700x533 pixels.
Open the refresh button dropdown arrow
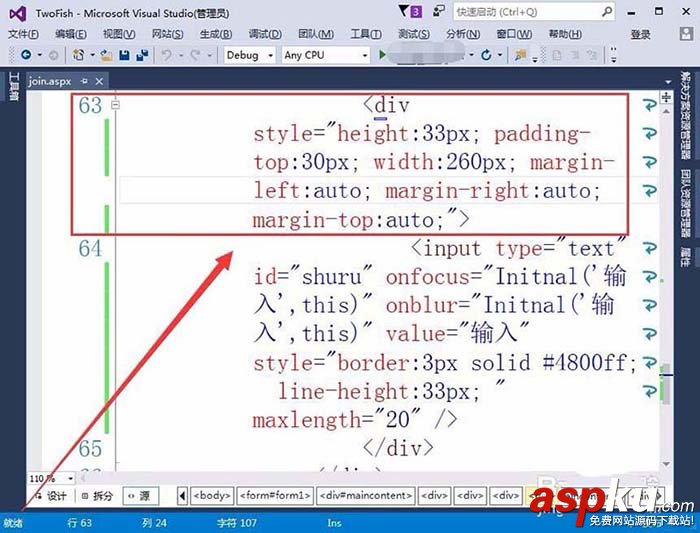coord(500,55)
